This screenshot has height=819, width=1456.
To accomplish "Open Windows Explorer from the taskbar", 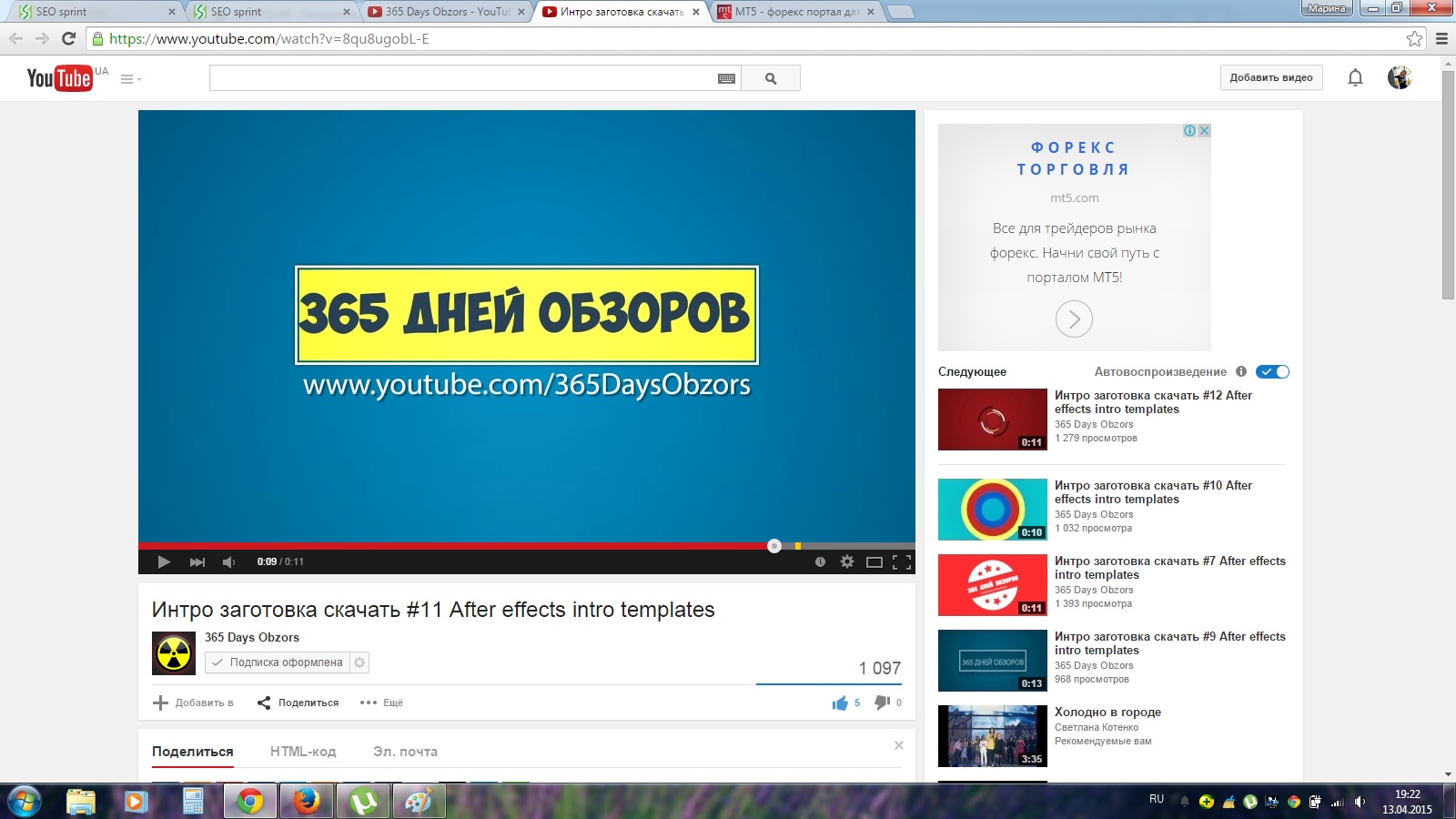I will [80, 802].
